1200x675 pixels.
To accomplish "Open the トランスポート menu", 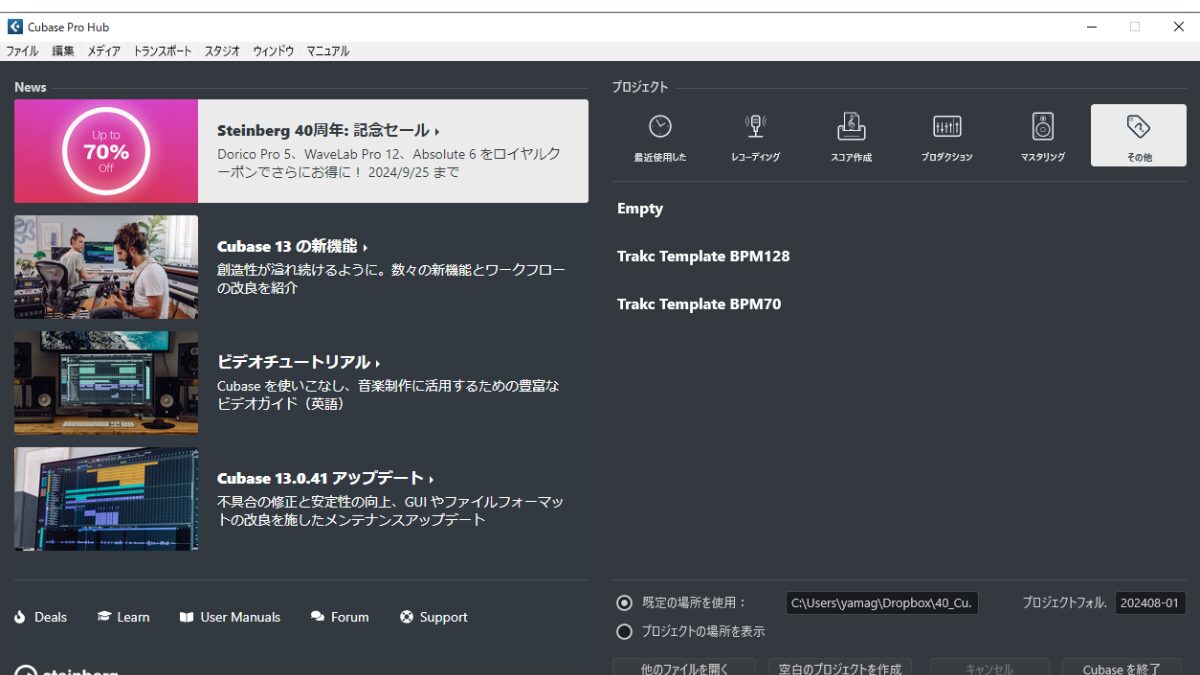I will pyautogui.click(x=162, y=51).
